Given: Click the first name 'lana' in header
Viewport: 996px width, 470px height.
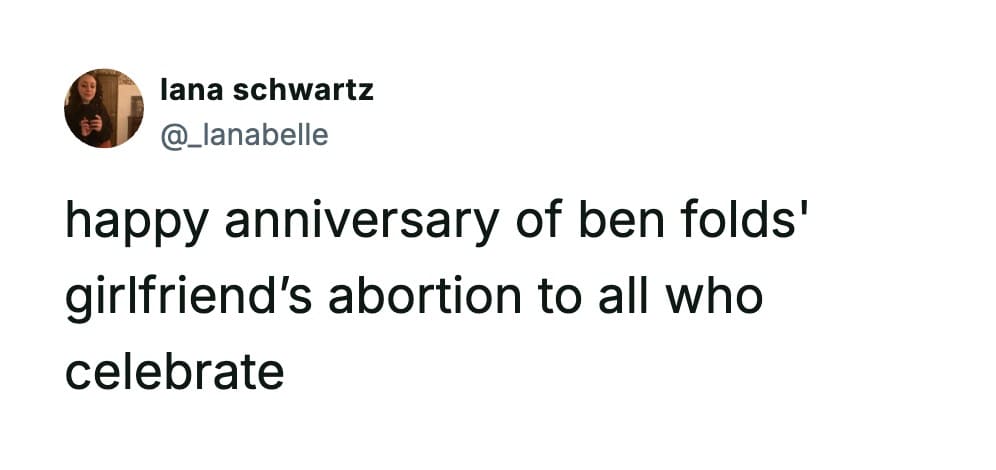Looking at the screenshot, I should (x=191, y=90).
